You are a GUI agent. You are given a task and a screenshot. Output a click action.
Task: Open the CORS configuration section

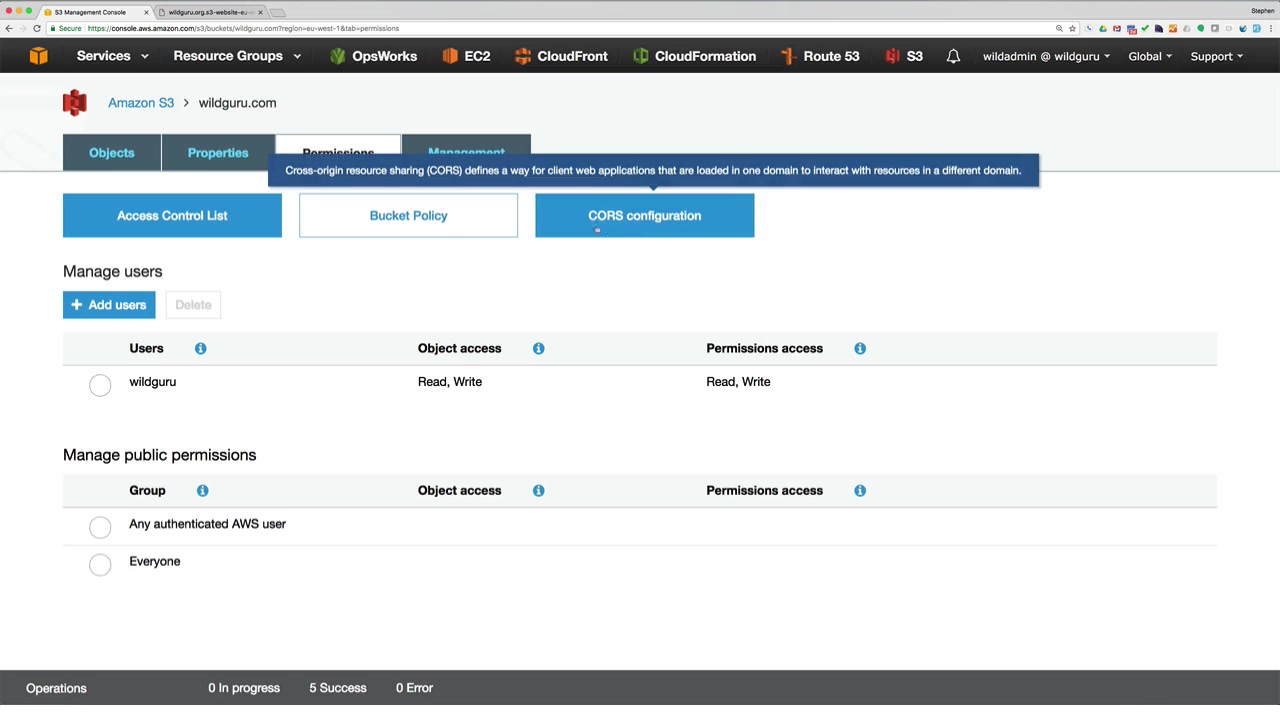[645, 216]
